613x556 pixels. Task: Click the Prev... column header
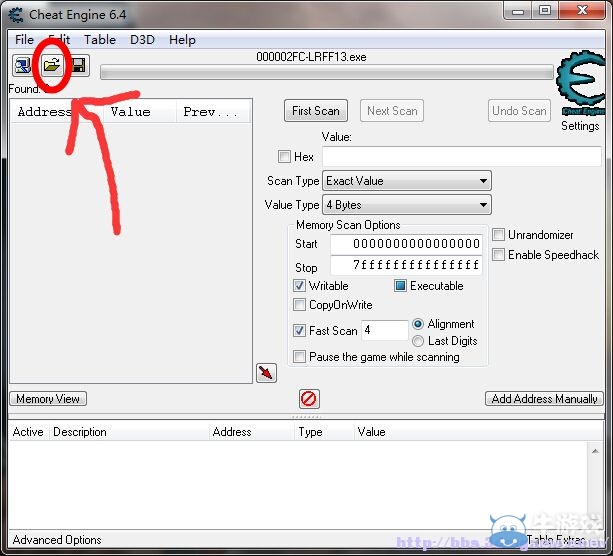[x=213, y=112]
